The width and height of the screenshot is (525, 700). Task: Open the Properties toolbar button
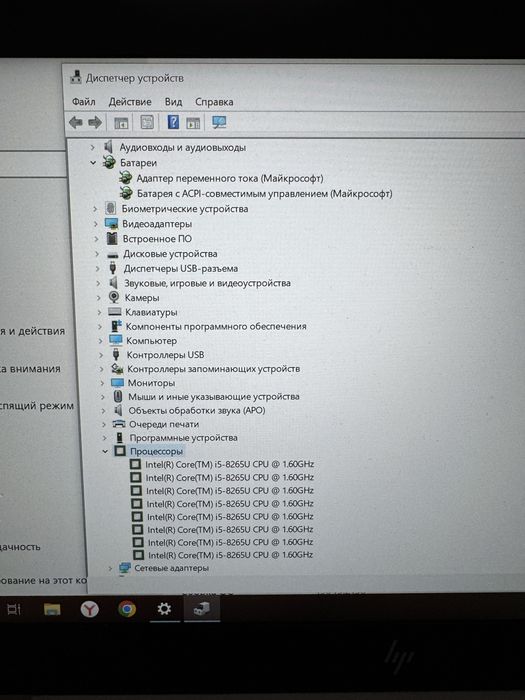point(147,122)
